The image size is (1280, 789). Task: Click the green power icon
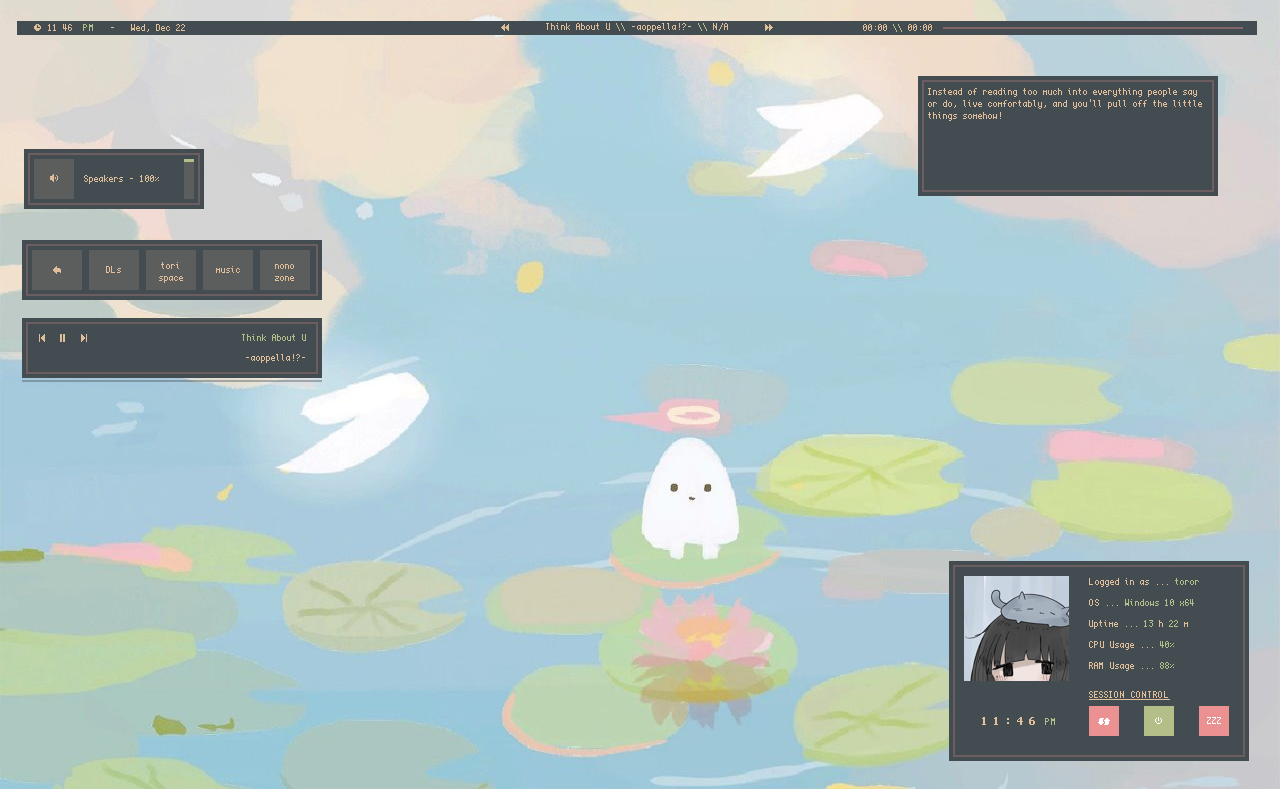point(1158,720)
